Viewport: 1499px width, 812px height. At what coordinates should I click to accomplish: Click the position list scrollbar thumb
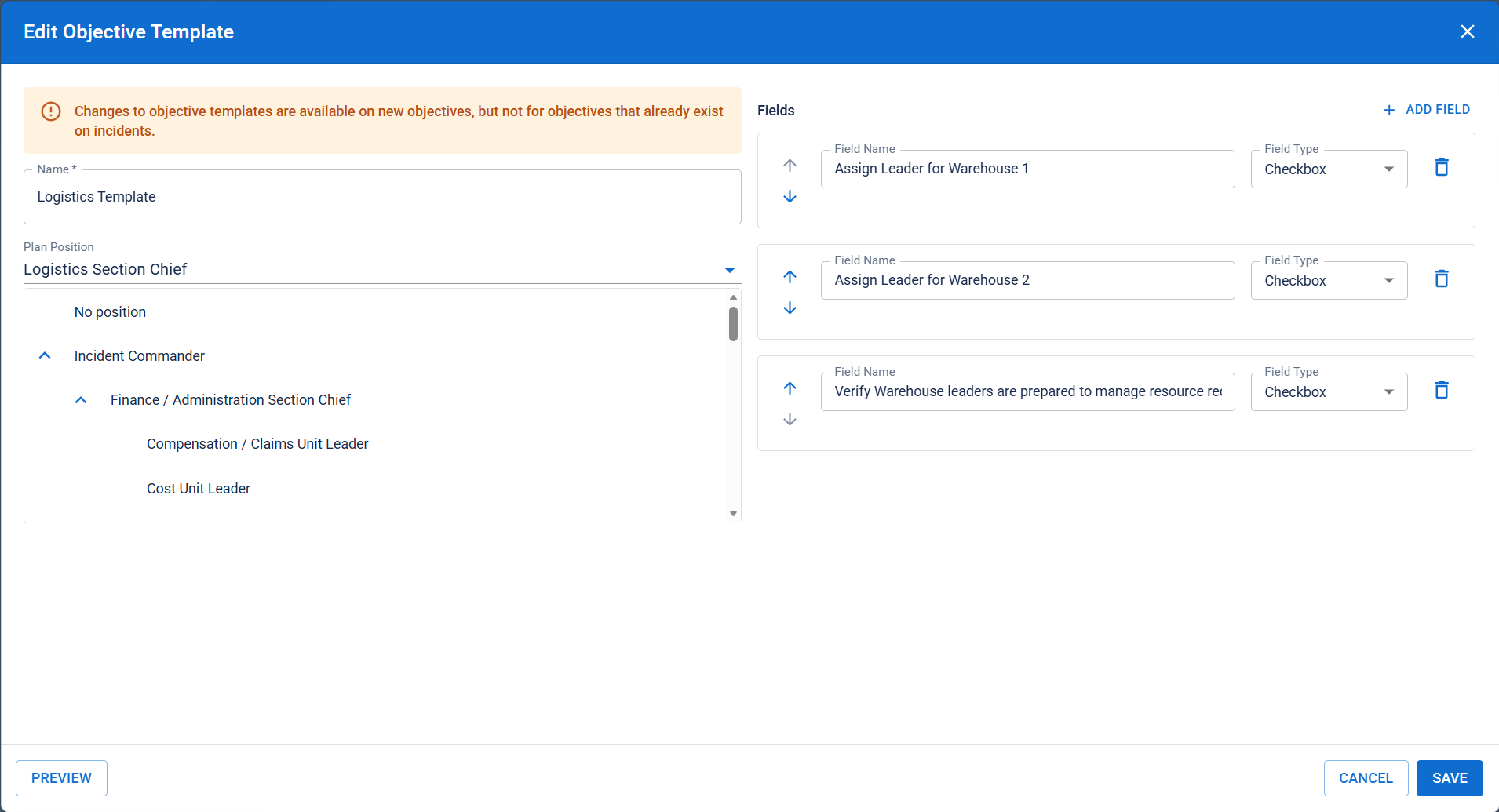[733, 324]
